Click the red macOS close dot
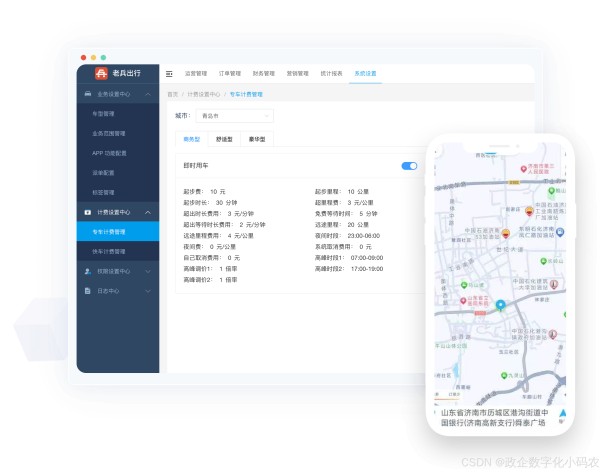 click(83, 57)
